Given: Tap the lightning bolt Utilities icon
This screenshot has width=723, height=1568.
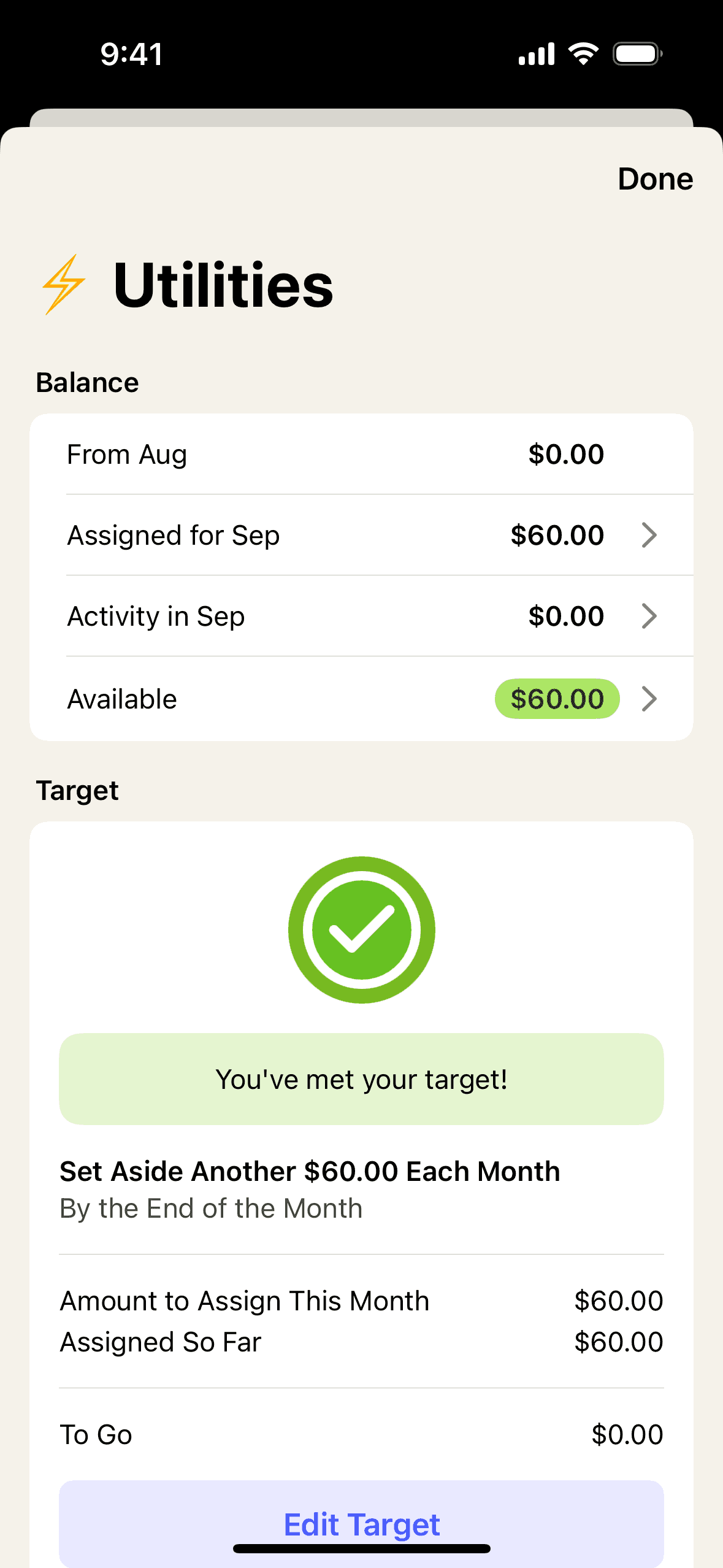Looking at the screenshot, I should 63,285.
